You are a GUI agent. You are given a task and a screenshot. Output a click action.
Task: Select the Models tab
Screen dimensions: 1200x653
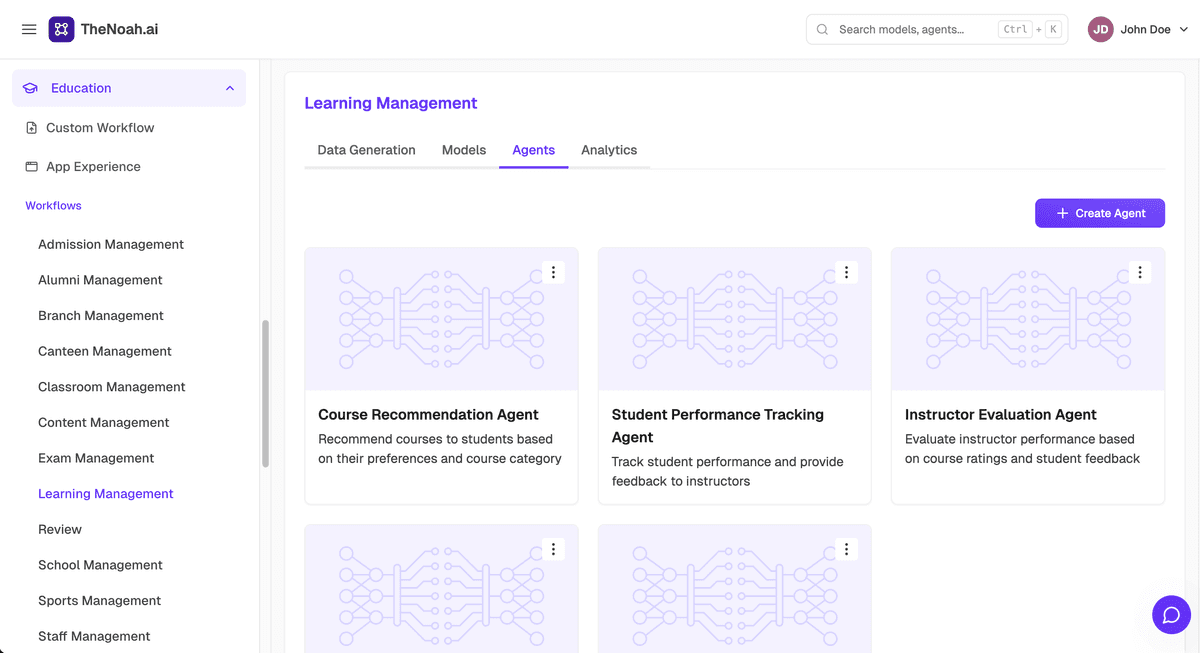coord(464,150)
